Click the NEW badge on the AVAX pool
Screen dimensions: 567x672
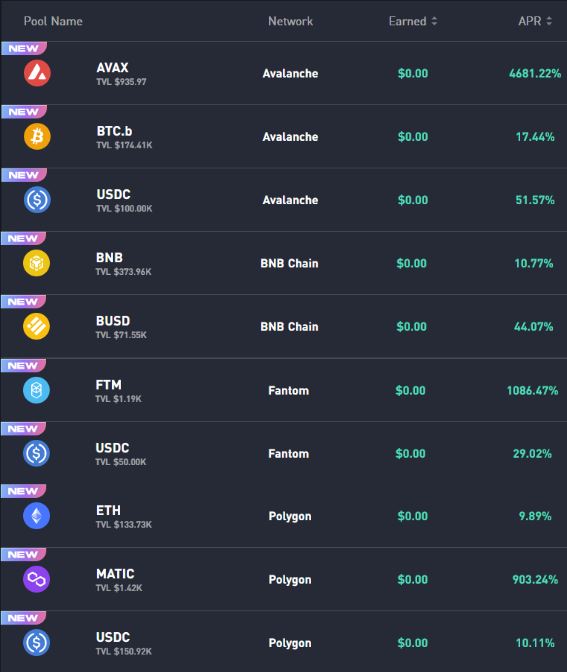click(24, 48)
